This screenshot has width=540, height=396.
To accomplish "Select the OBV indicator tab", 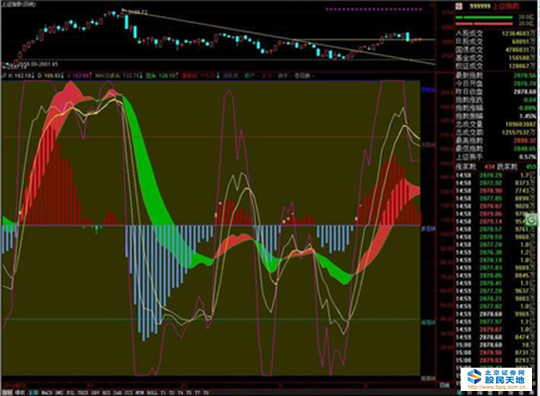I will tap(96, 393).
